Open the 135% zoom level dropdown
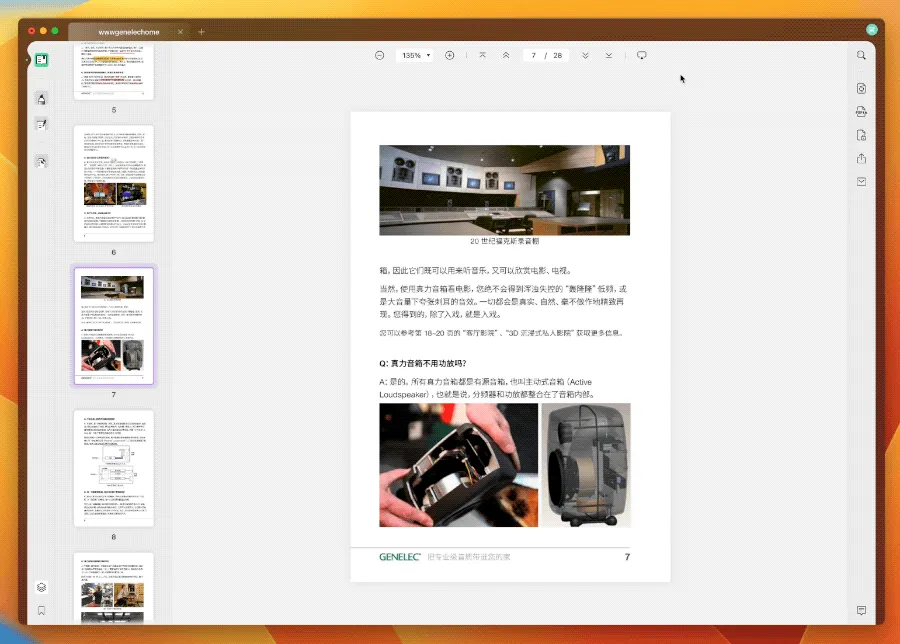The height and width of the screenshot is (644, 900). pos(416,56)
